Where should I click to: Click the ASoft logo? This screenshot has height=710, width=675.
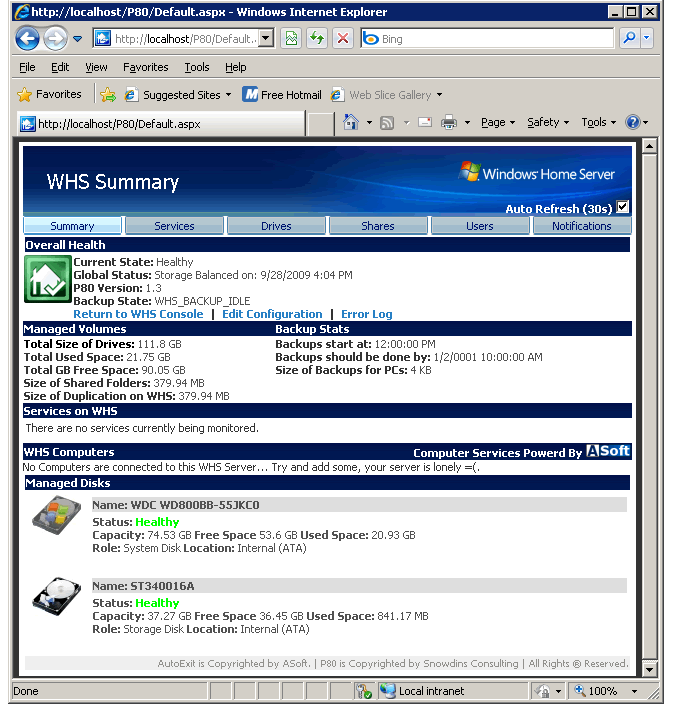(x=608, y=451)
